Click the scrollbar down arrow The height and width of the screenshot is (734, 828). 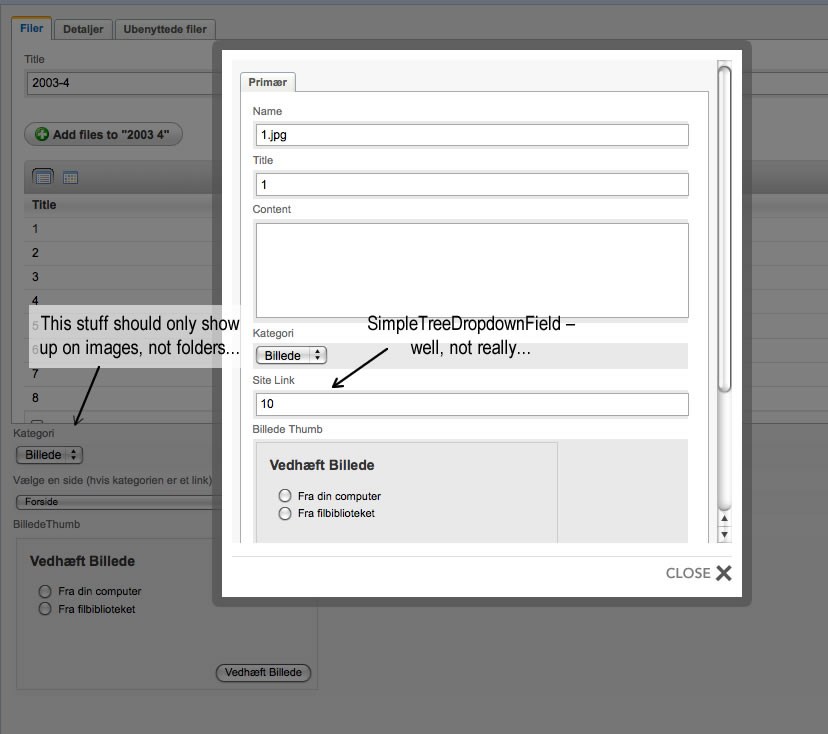click(x=724, y=534)
